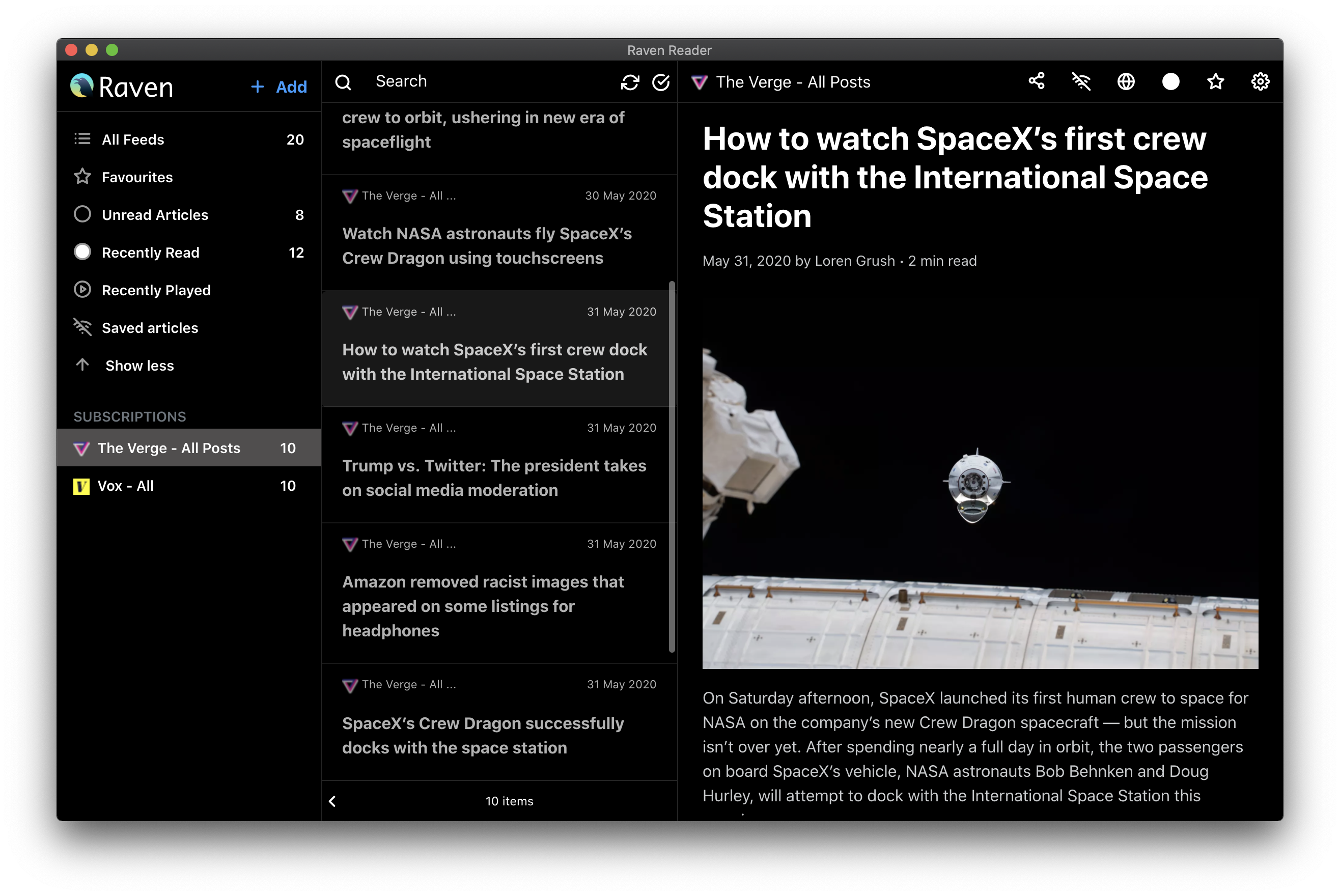Viewport: 1340px width, 896px height.
Task: Expand the Subscriptions list section
Action: click(x=130, y=416)
